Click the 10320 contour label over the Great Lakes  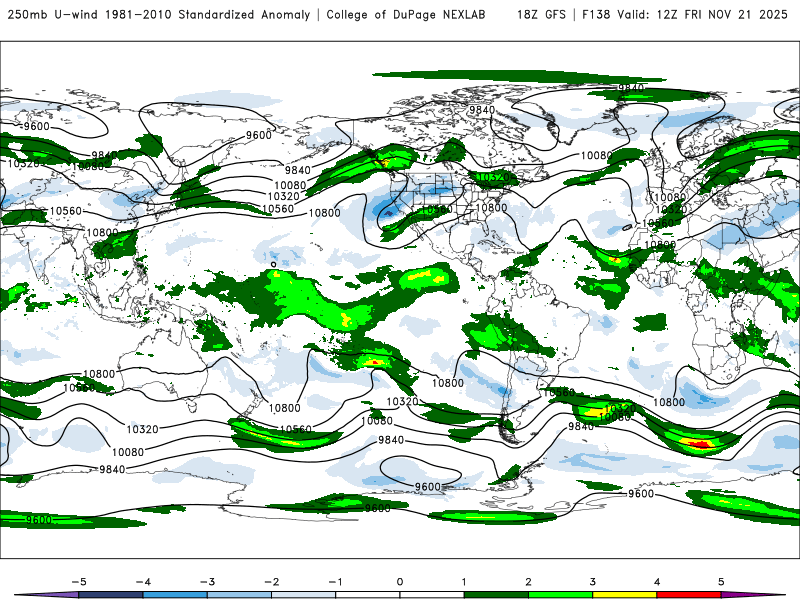pos(494,178)
